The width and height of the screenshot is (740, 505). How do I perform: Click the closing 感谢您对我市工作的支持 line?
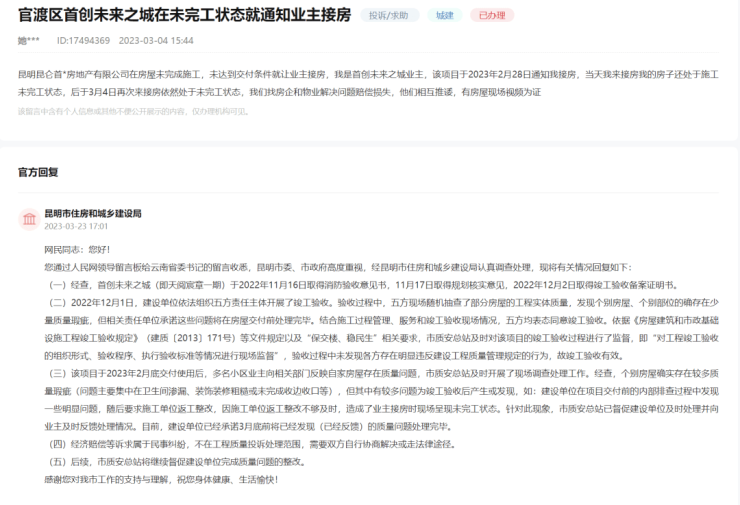160,479
